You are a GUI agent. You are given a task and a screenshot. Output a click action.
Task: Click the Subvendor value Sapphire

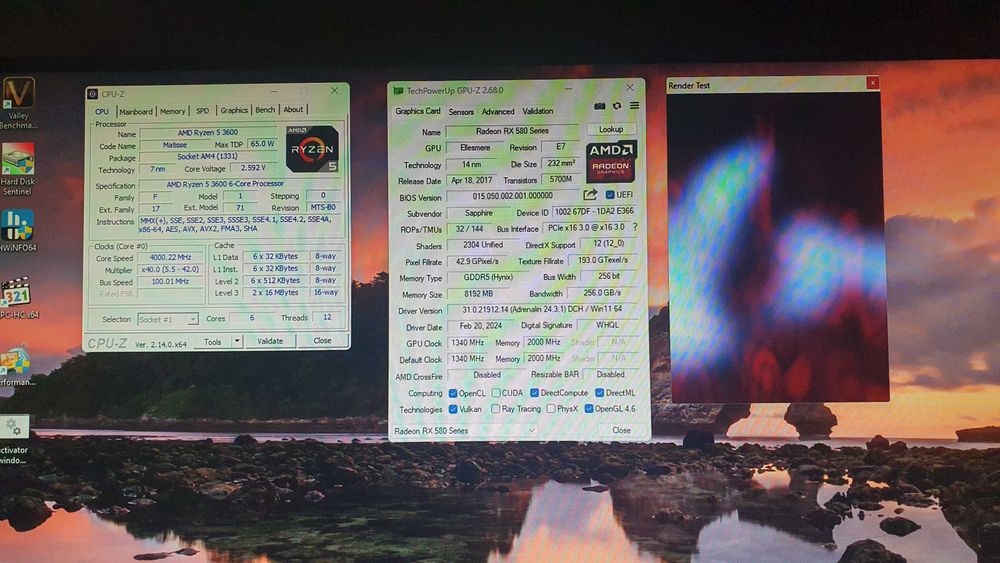click(478, 213)
